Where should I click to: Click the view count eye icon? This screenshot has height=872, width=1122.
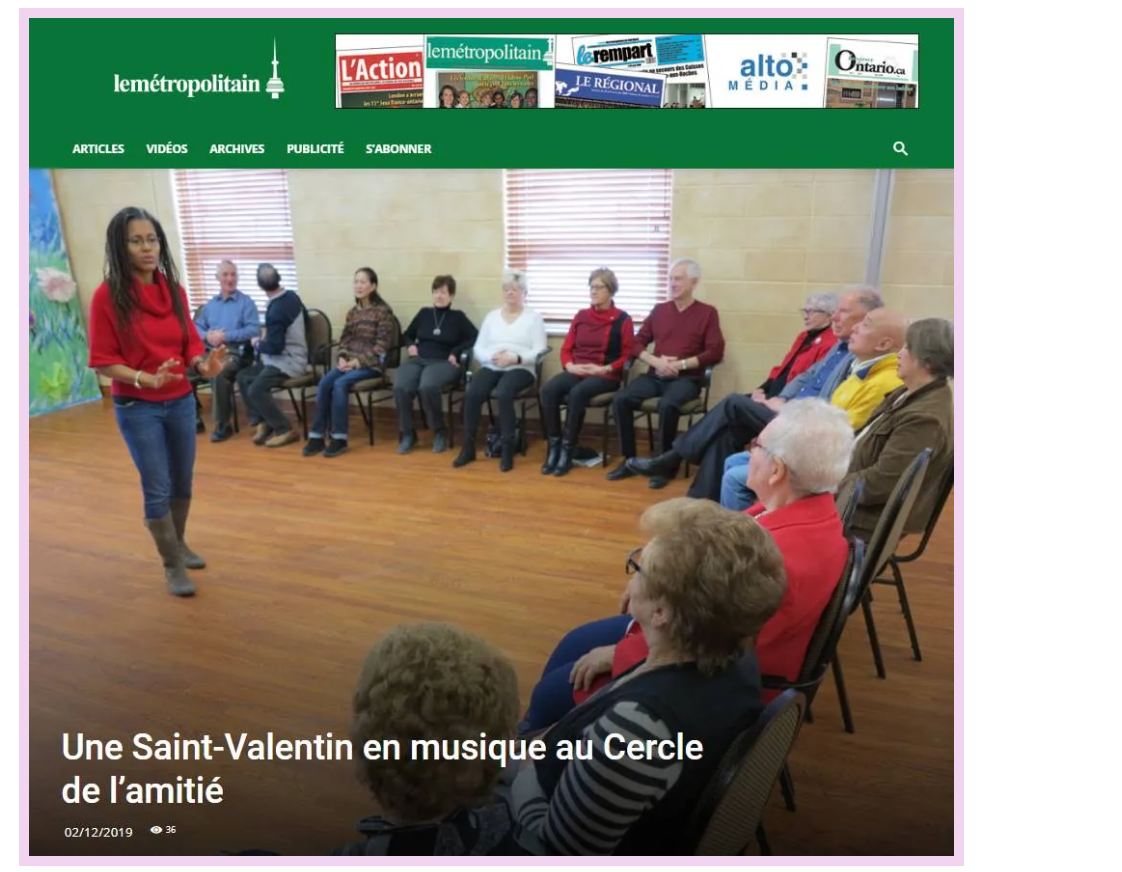click(156, 830)
